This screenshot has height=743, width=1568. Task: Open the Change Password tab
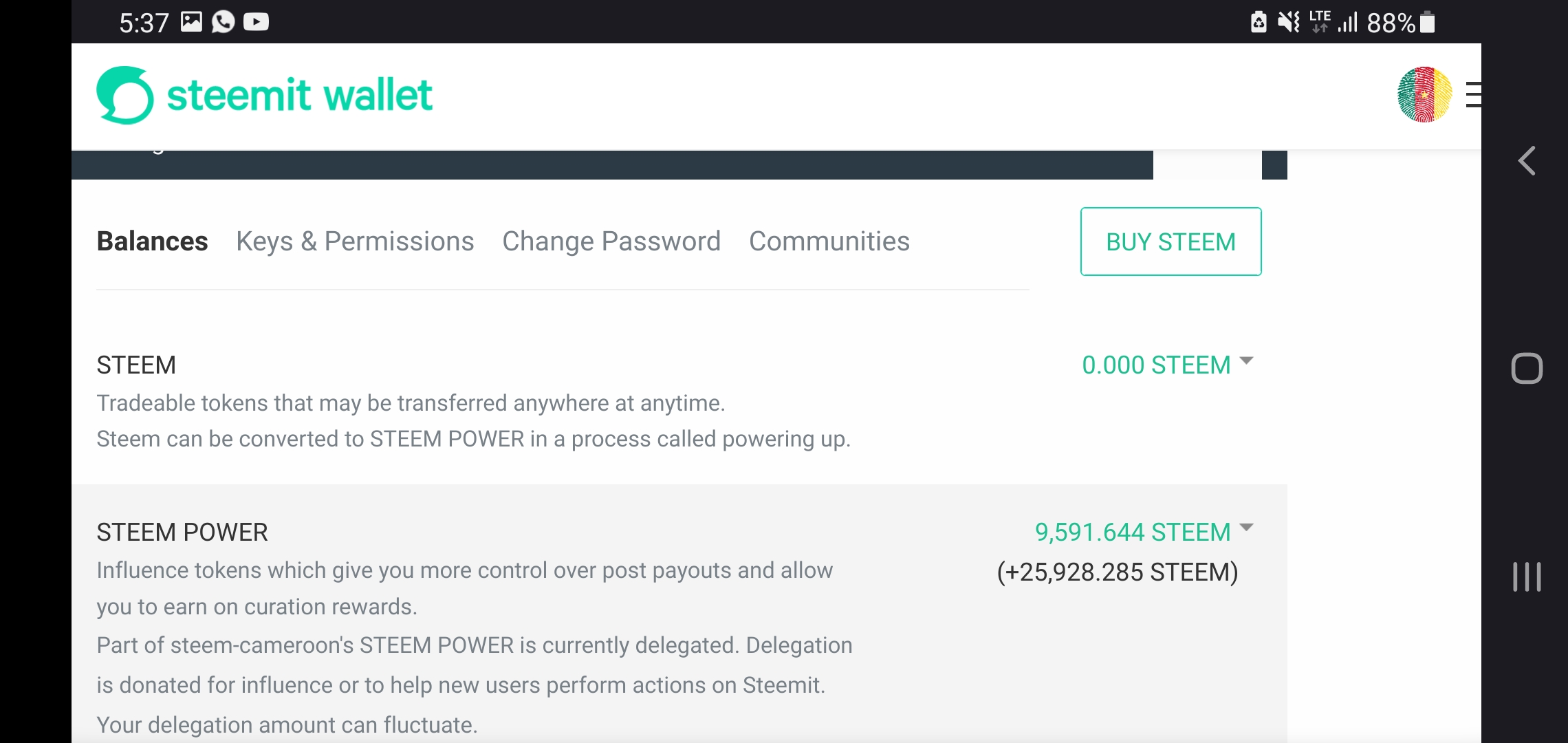611,241
